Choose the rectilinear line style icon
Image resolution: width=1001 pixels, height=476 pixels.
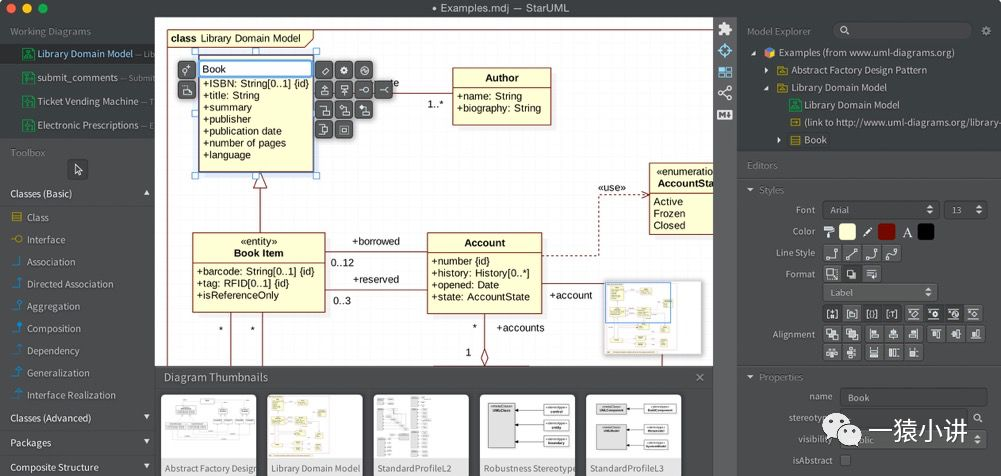pyautogui.click(x=831, y=253)
